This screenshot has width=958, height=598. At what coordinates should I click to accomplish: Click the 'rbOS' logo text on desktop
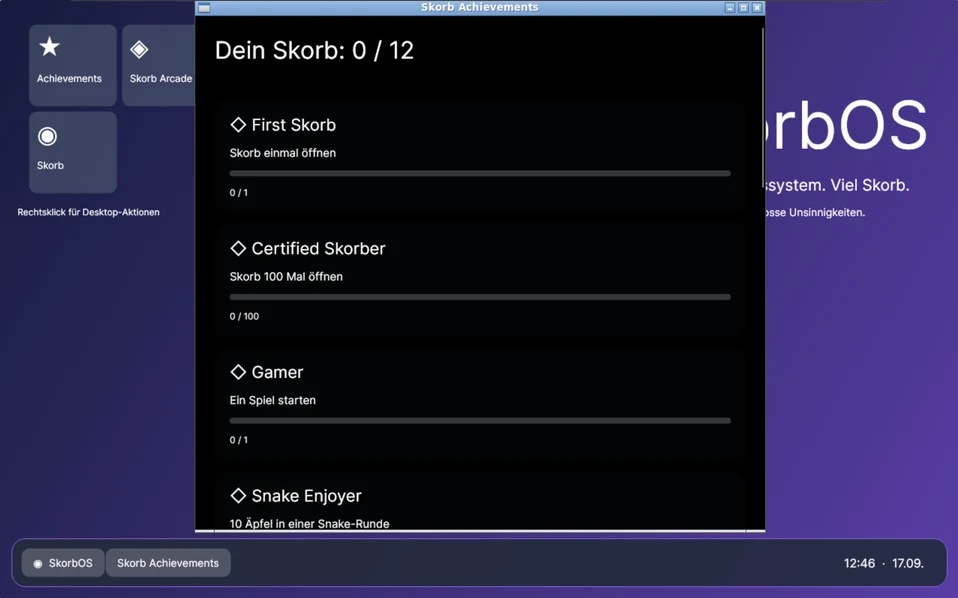(x=846, y=125)
